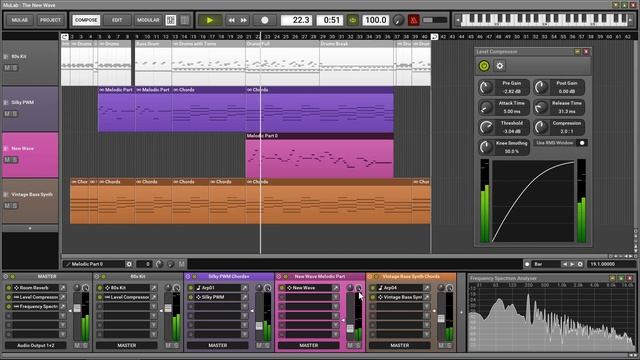Open Room Reverb editor arrow in MASTER rack
Screen dimensions: 640x360
63,288
